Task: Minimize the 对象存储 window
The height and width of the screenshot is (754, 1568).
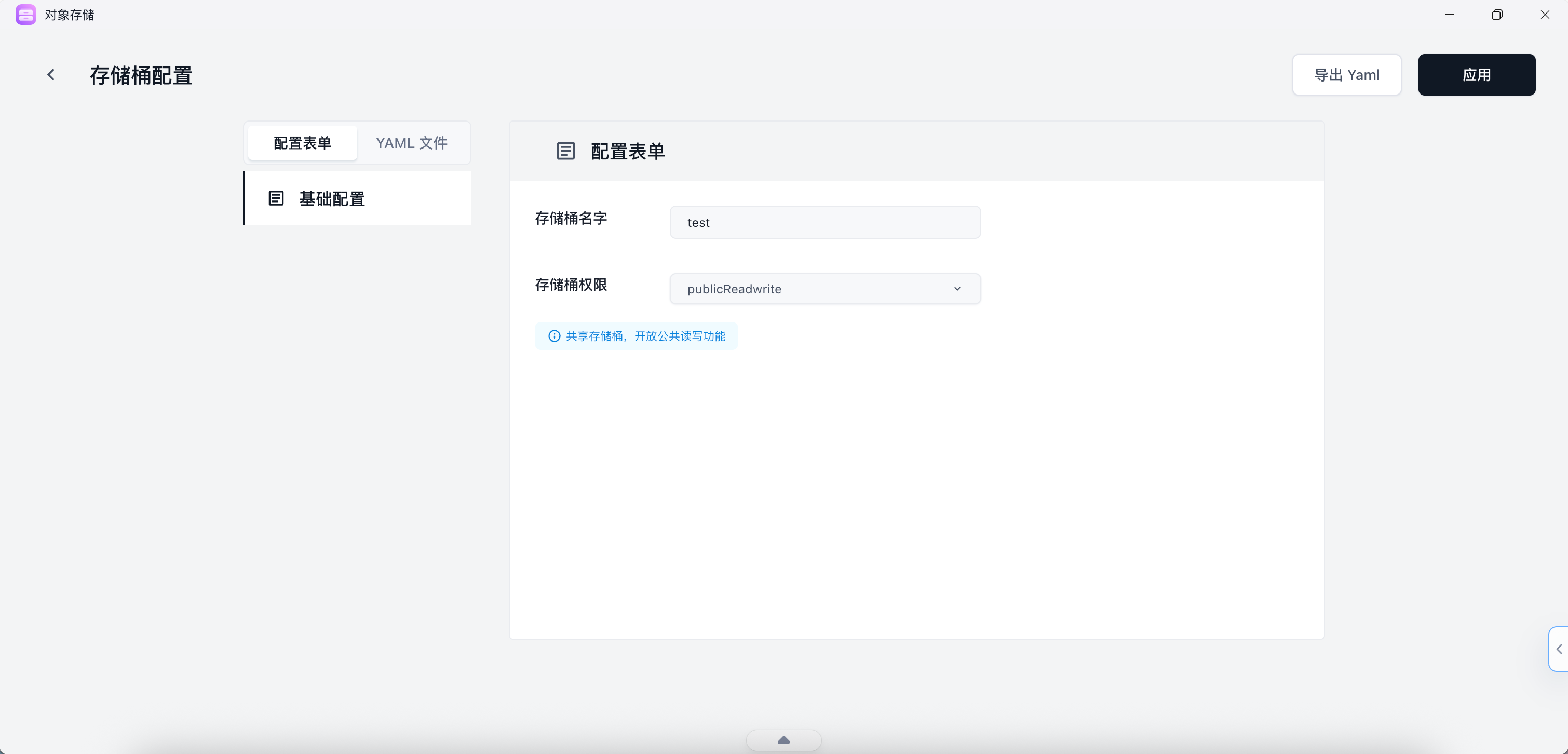Action: click(x=1449, y=14)
